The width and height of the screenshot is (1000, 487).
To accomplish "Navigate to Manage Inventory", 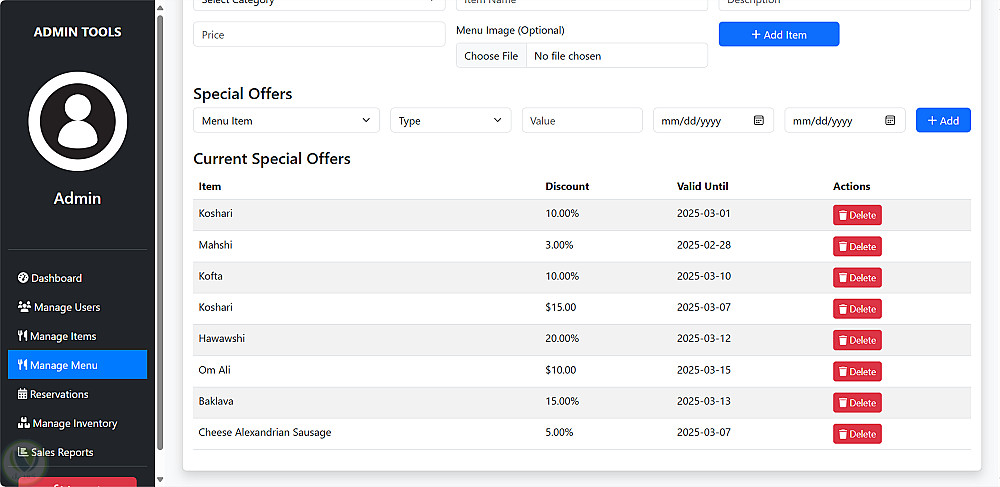I will (x=74, y=423).
